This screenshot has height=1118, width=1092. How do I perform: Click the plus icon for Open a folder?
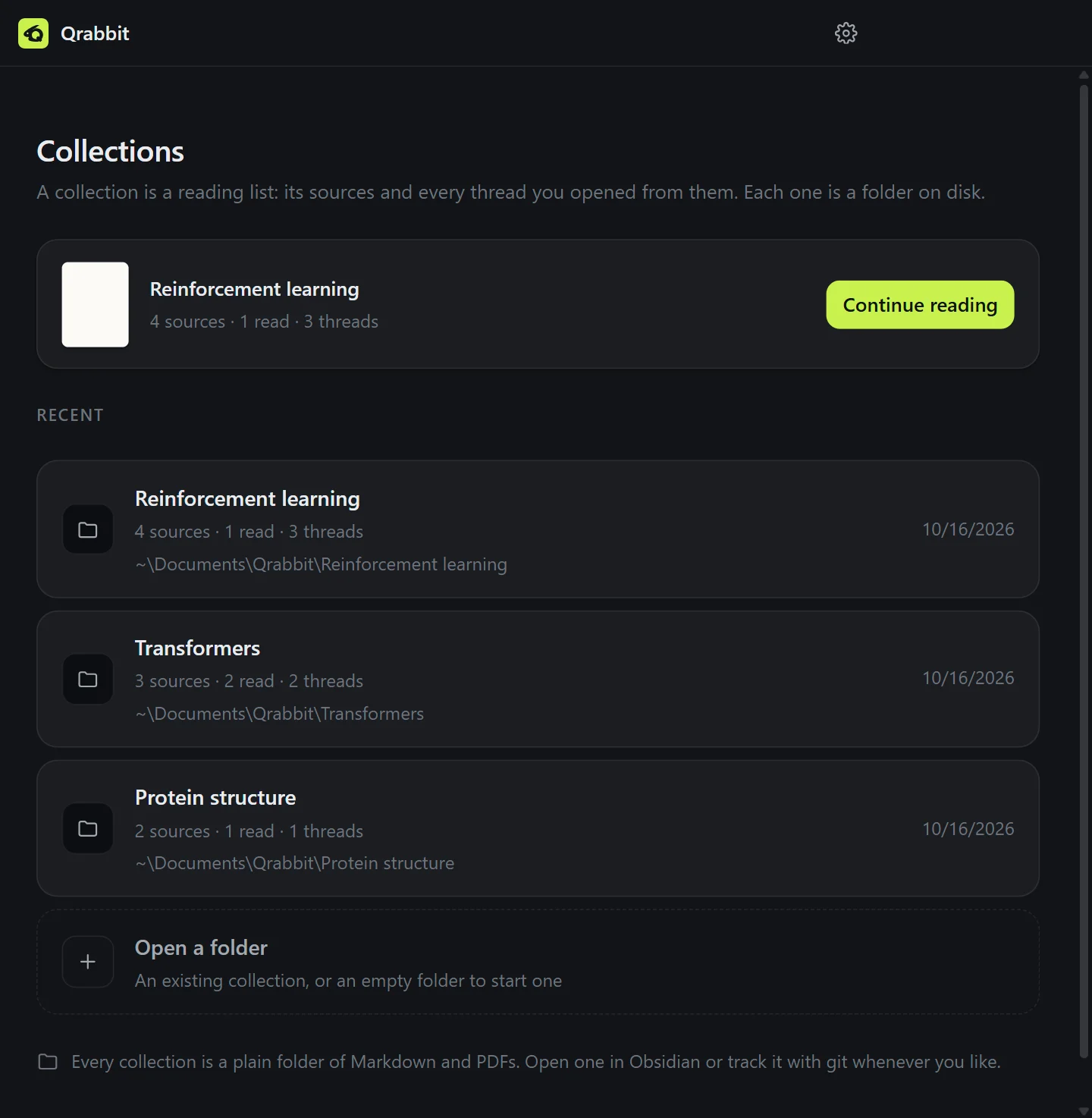(x=88, y=962)
